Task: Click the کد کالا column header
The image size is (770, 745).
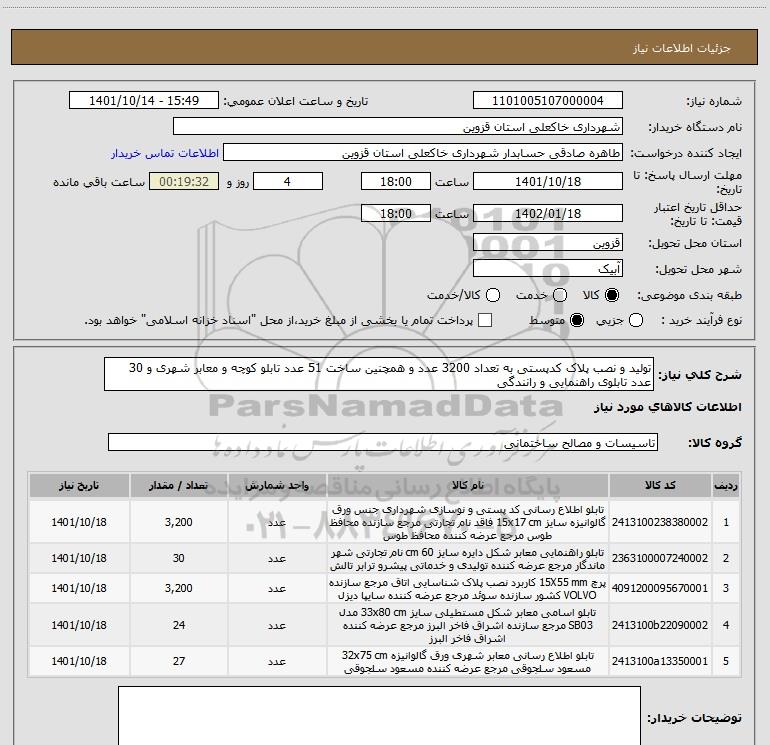Action: coord(660,485)
